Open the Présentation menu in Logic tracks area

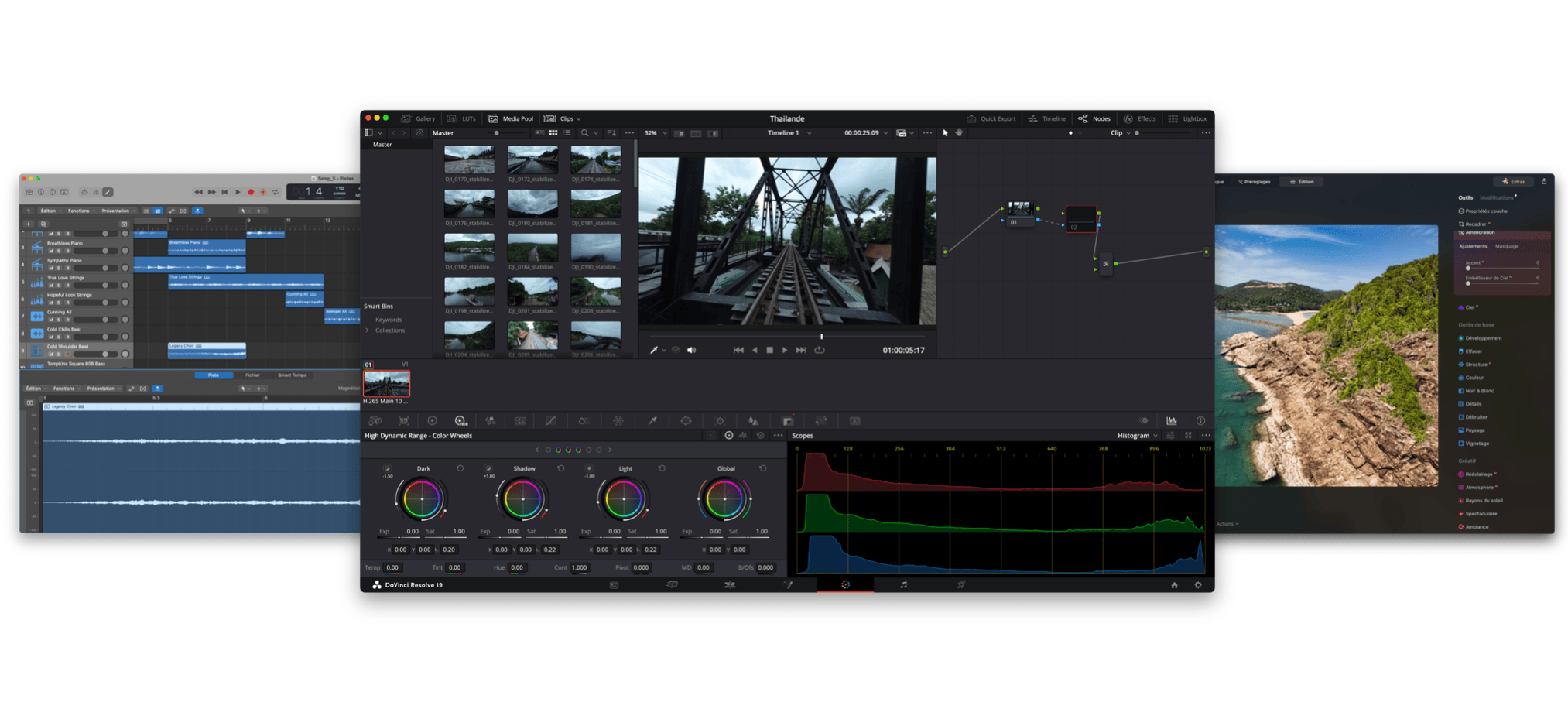click(x=118, y=211)
